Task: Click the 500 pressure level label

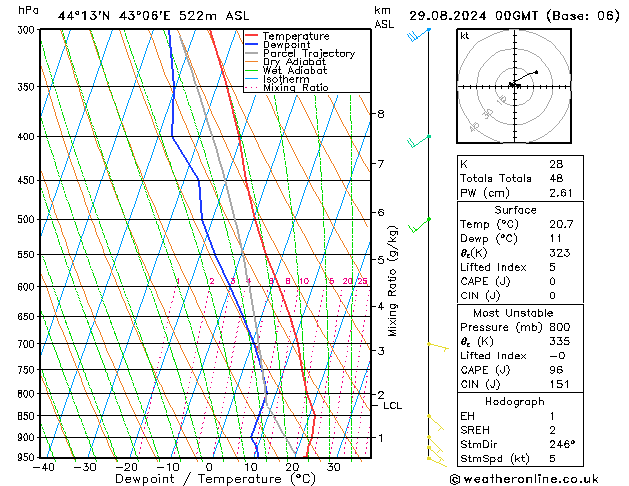Action: click(28, 220)
